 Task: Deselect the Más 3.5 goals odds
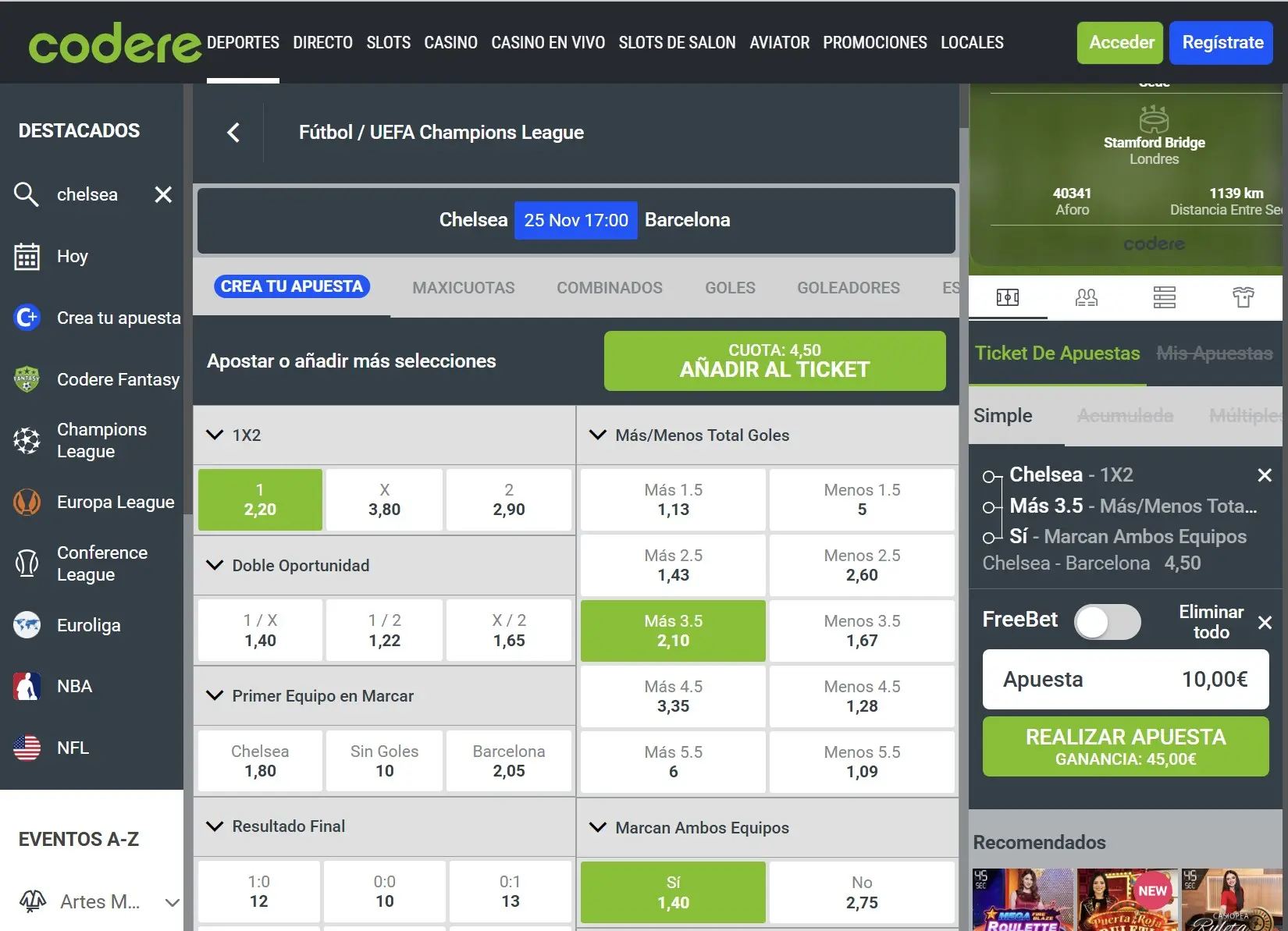point(673,631)
